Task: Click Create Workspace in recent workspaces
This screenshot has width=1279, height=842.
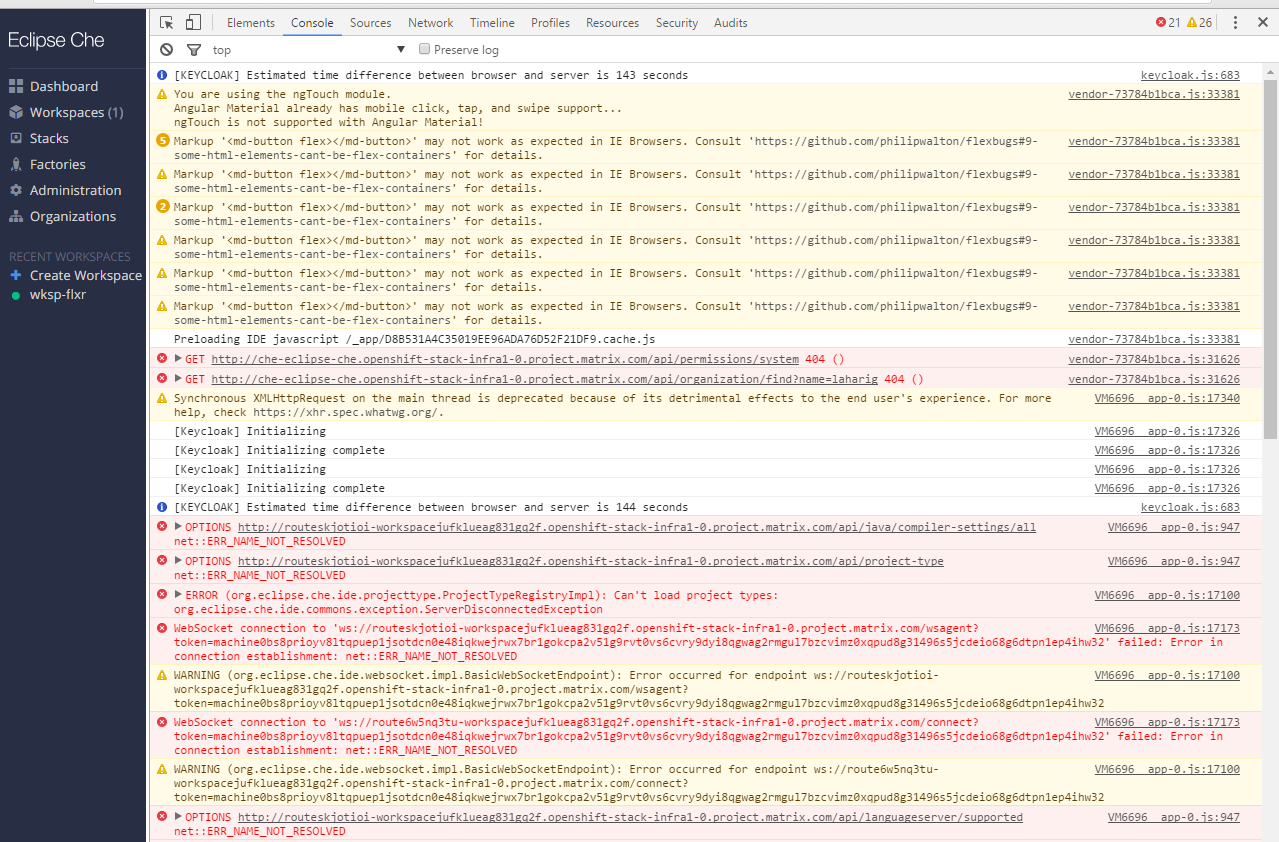Action: [x=86, y=275]
